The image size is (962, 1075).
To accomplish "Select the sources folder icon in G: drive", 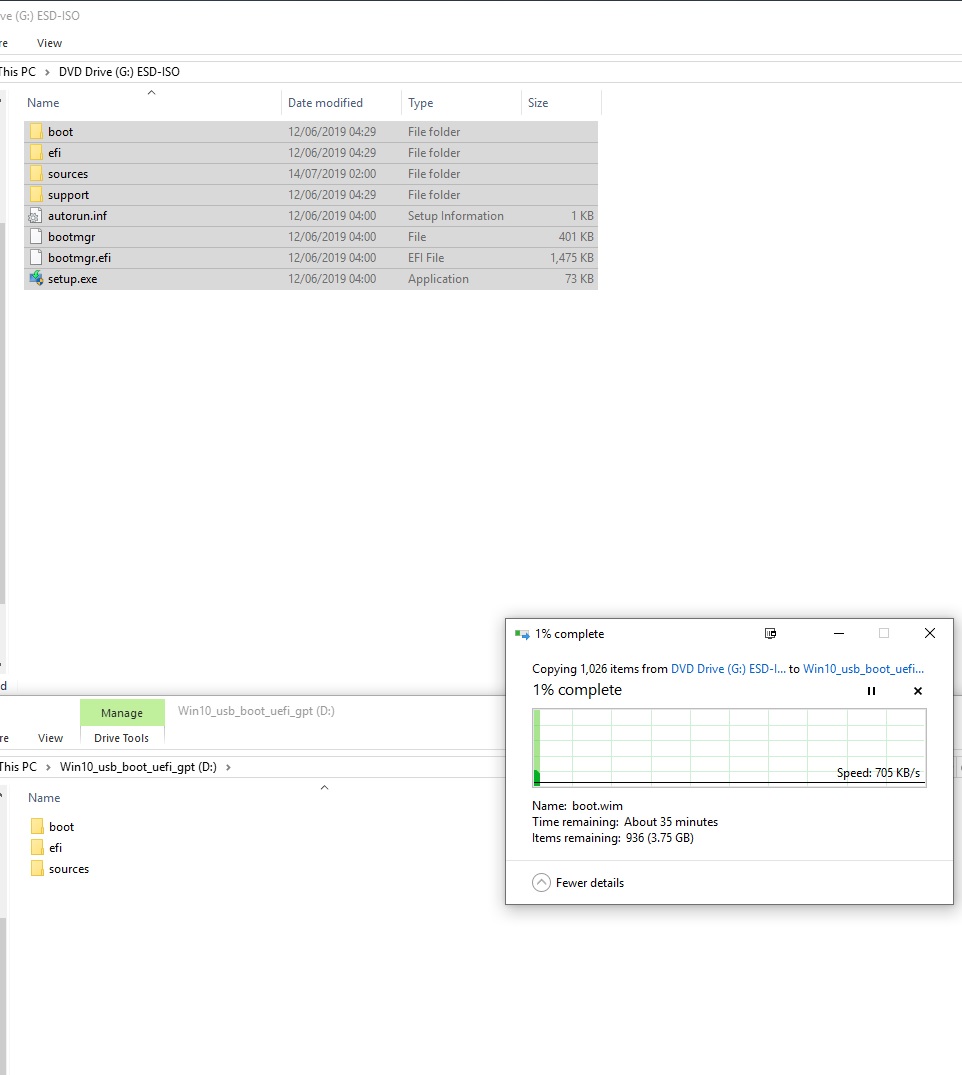I will click(x=36, y=174).
